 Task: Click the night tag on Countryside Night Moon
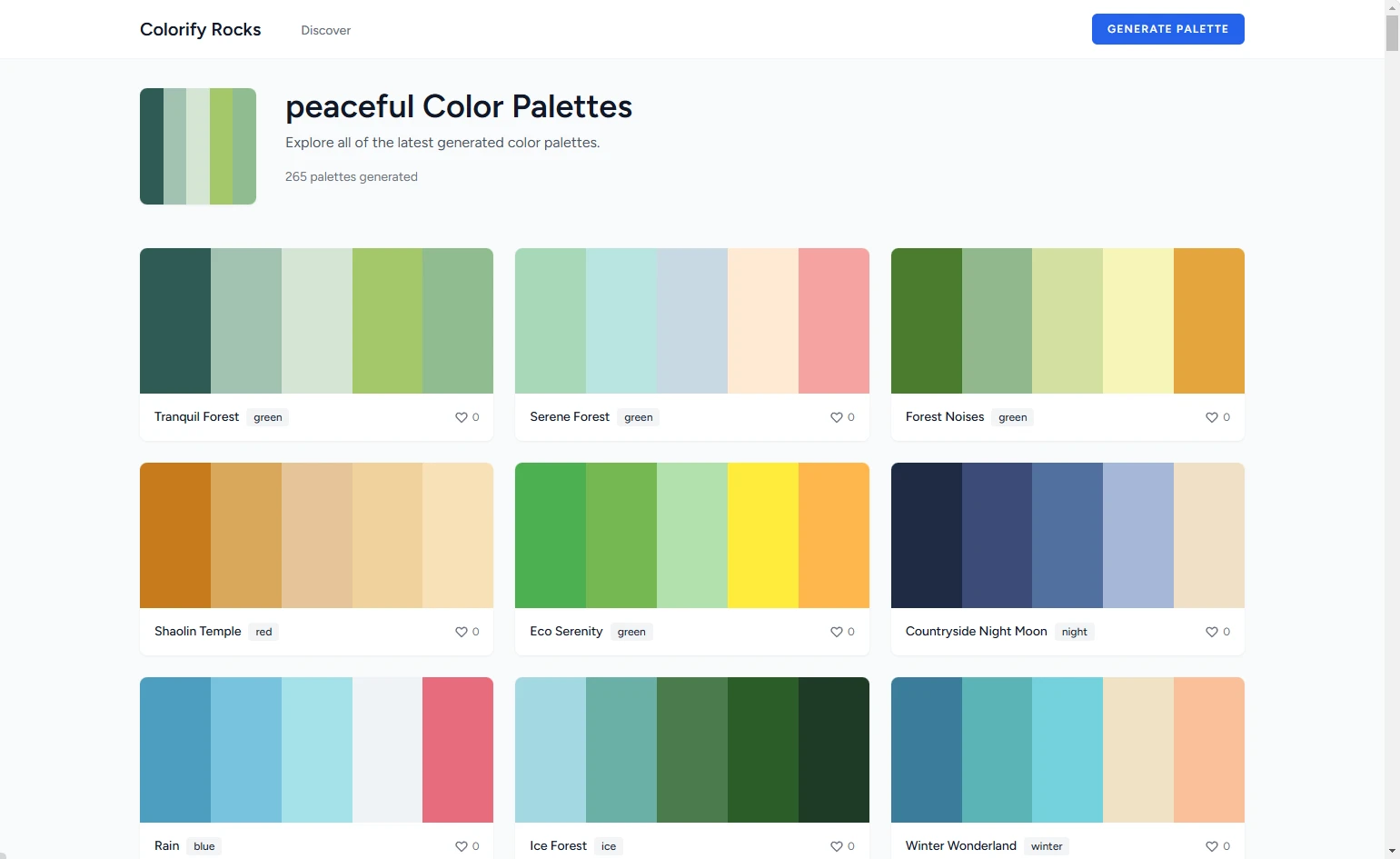point(1074,632)
